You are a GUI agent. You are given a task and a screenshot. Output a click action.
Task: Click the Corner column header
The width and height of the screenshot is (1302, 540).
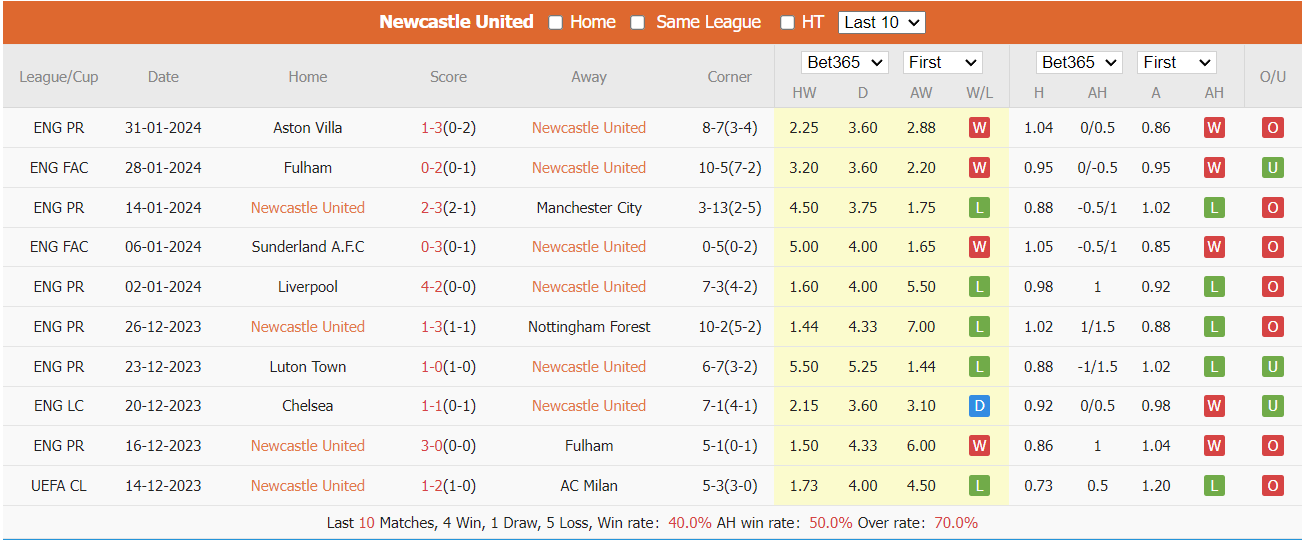tap(730, 77)
